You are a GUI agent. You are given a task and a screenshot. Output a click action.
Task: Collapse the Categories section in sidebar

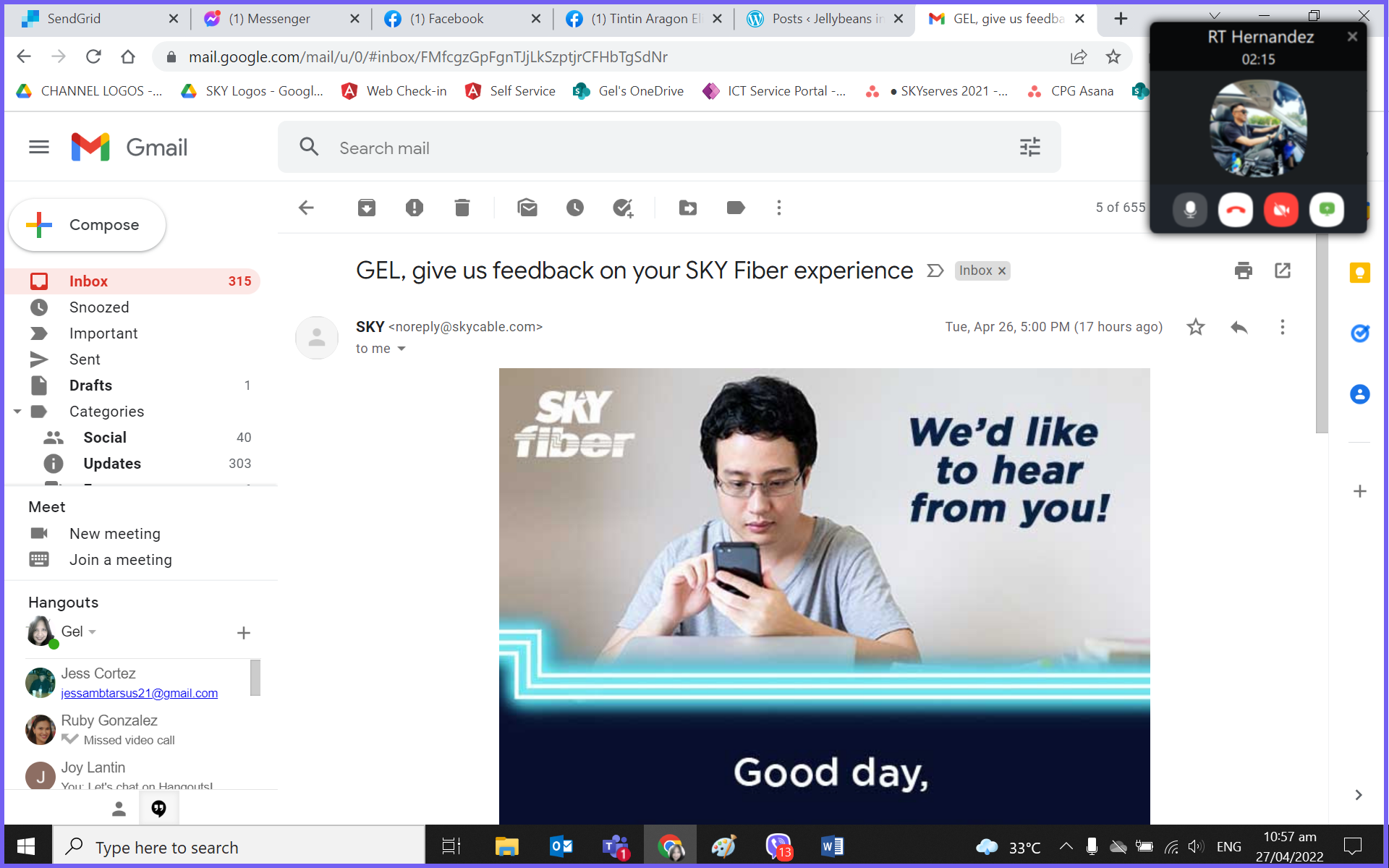pos(17,412)
